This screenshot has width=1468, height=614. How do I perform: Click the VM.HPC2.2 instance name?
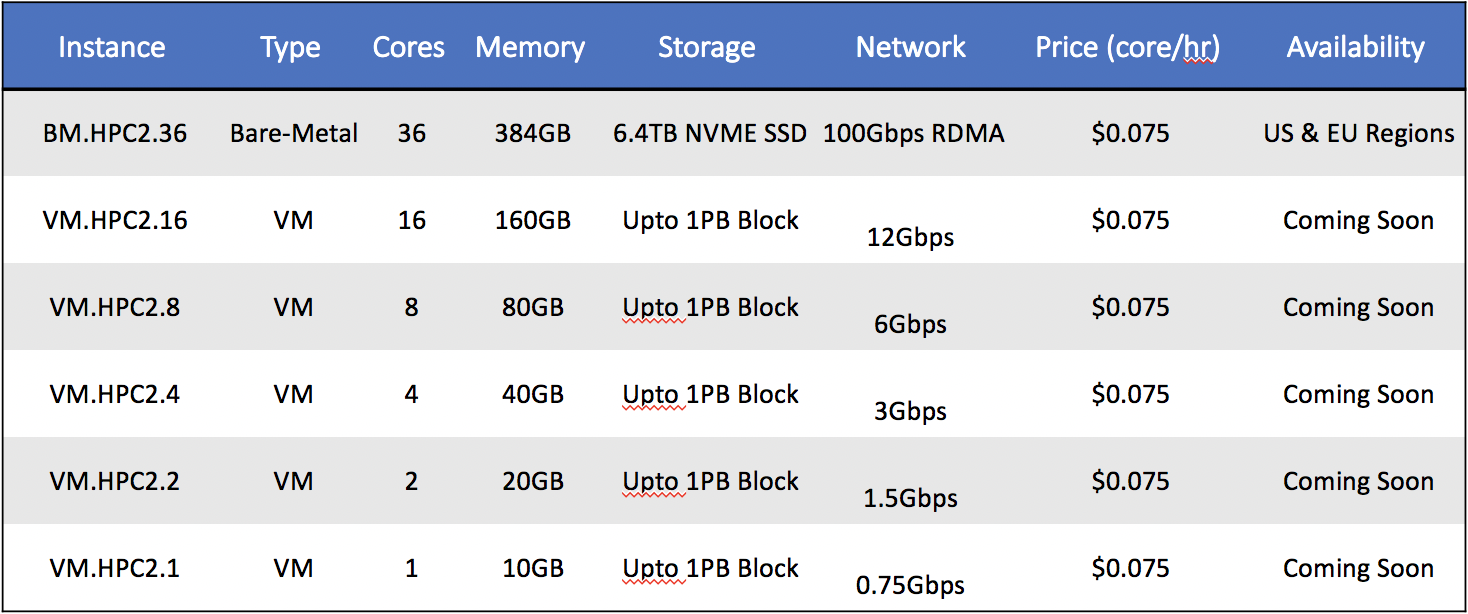[x=115, y=481]
